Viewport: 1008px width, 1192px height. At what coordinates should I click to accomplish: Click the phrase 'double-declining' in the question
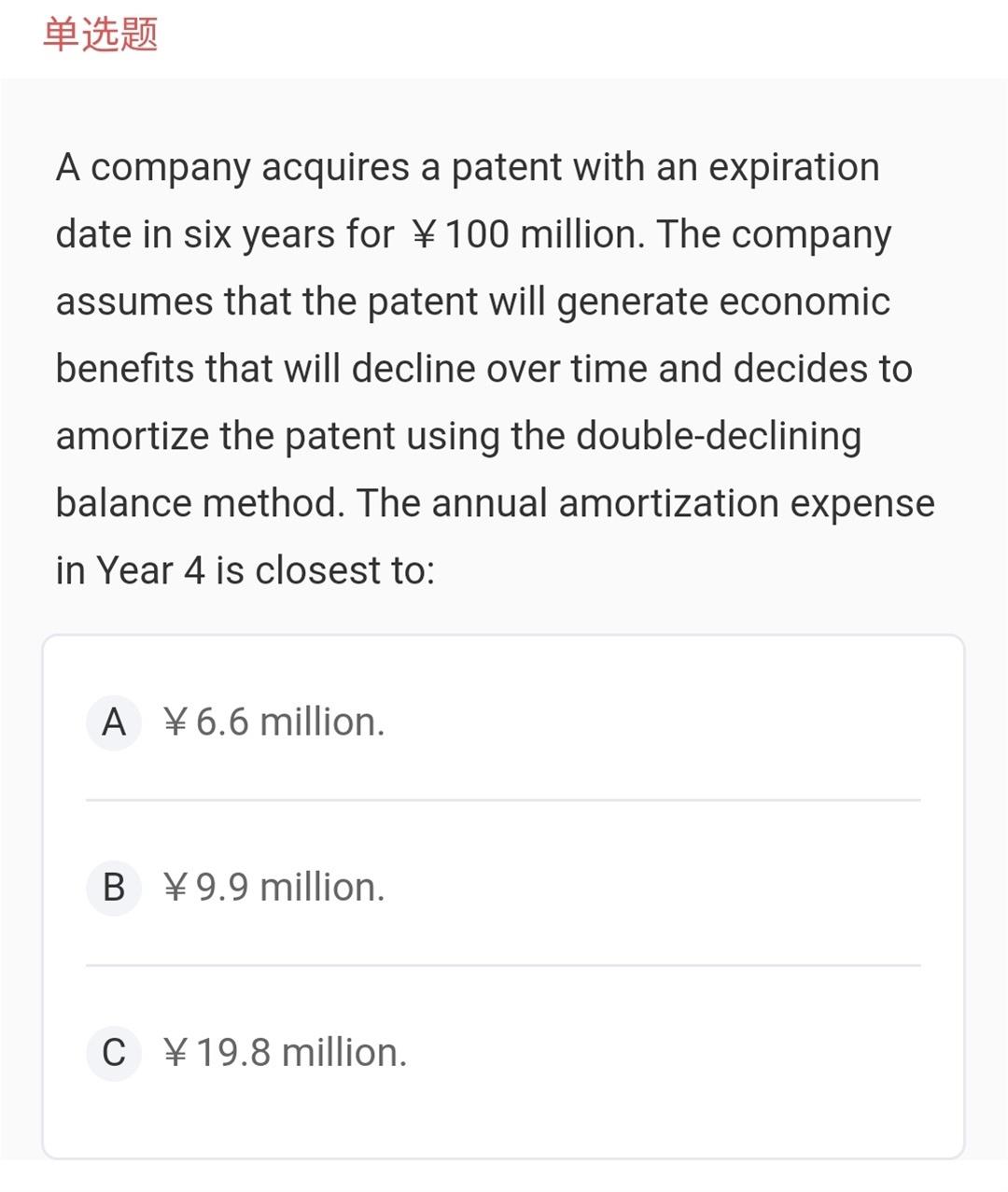coord(719,437)
